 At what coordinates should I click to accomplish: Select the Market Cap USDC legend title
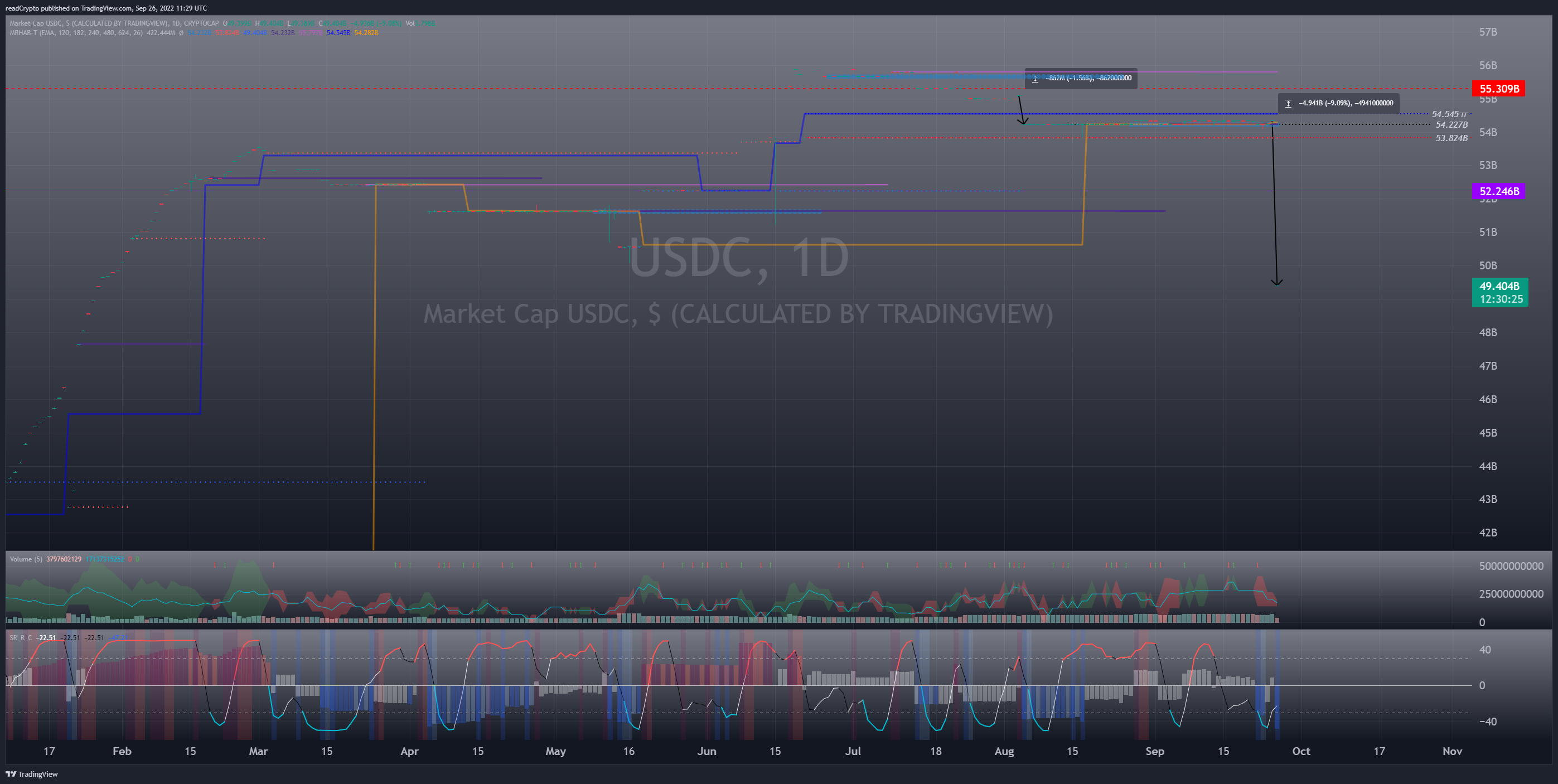coord(114,23)
